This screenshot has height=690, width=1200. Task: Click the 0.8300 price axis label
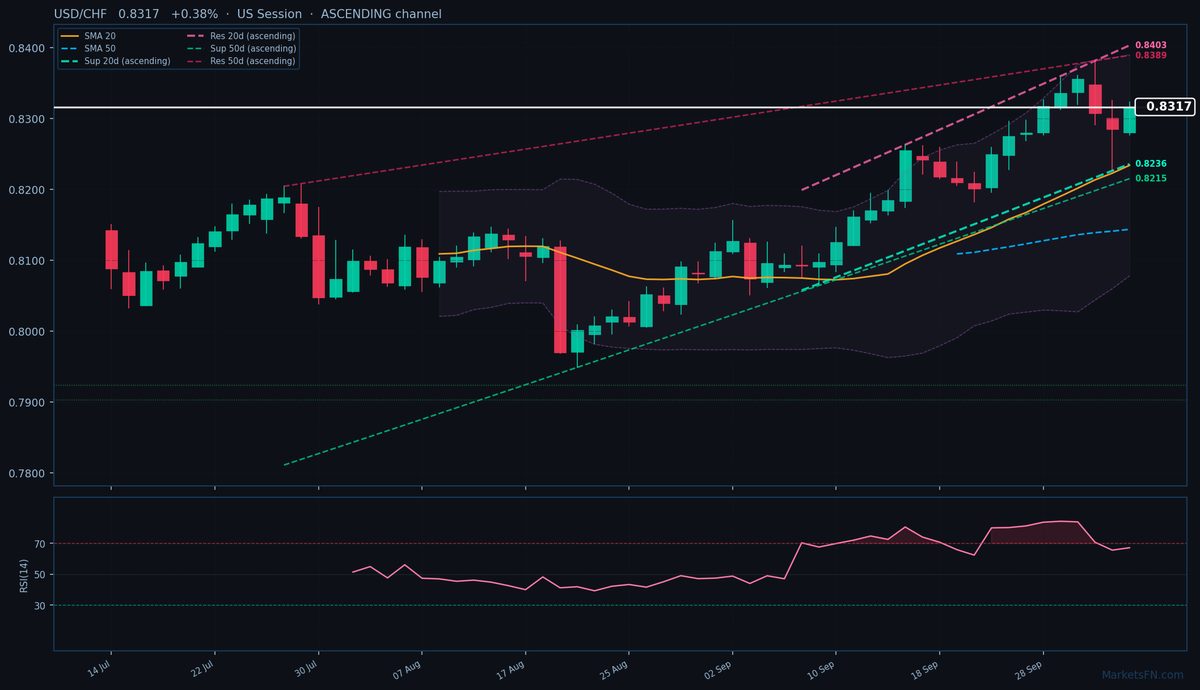[x=26, y=119]
